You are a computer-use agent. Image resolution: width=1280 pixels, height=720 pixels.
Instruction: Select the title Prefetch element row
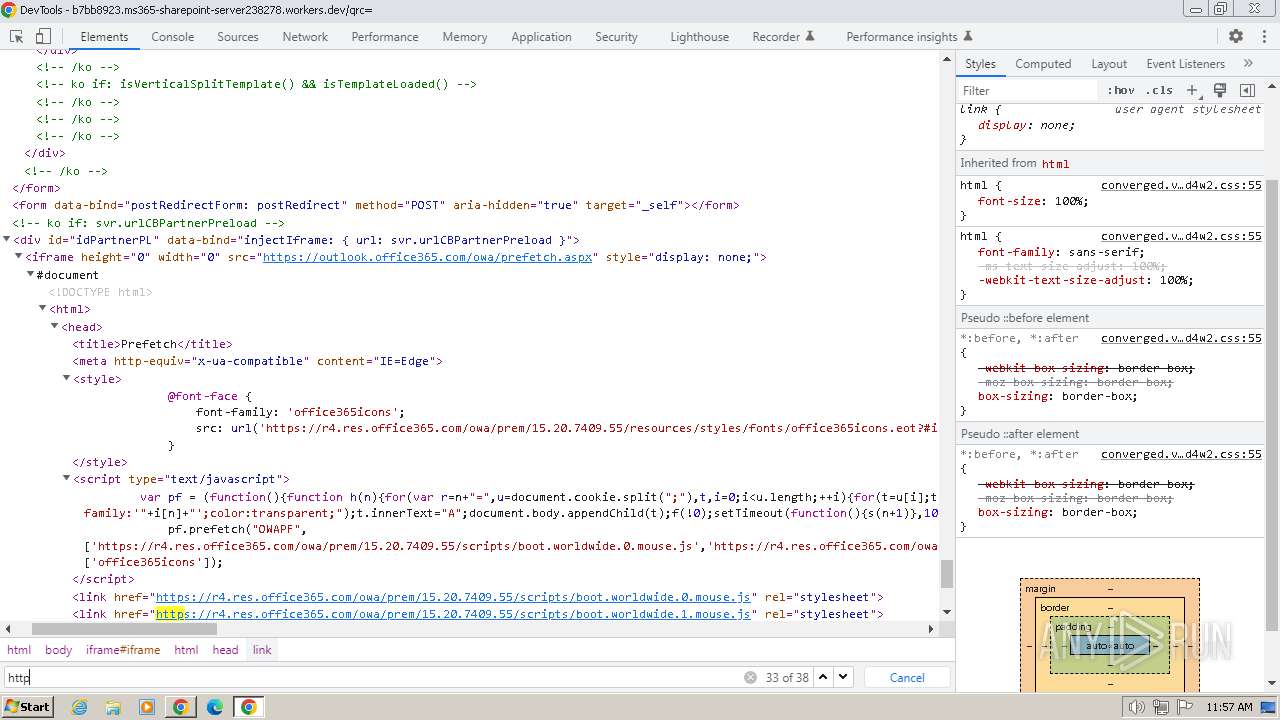[152, 344]
